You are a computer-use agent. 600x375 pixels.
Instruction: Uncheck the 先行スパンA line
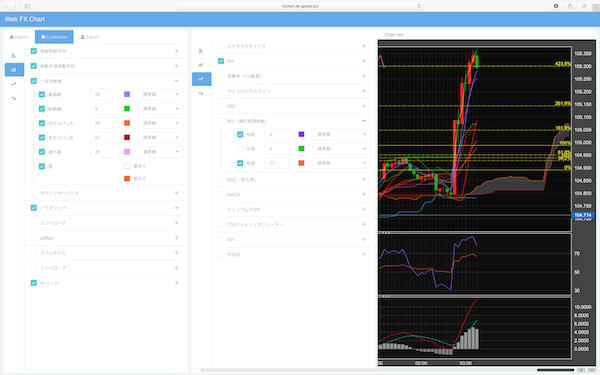click(42, 123)
